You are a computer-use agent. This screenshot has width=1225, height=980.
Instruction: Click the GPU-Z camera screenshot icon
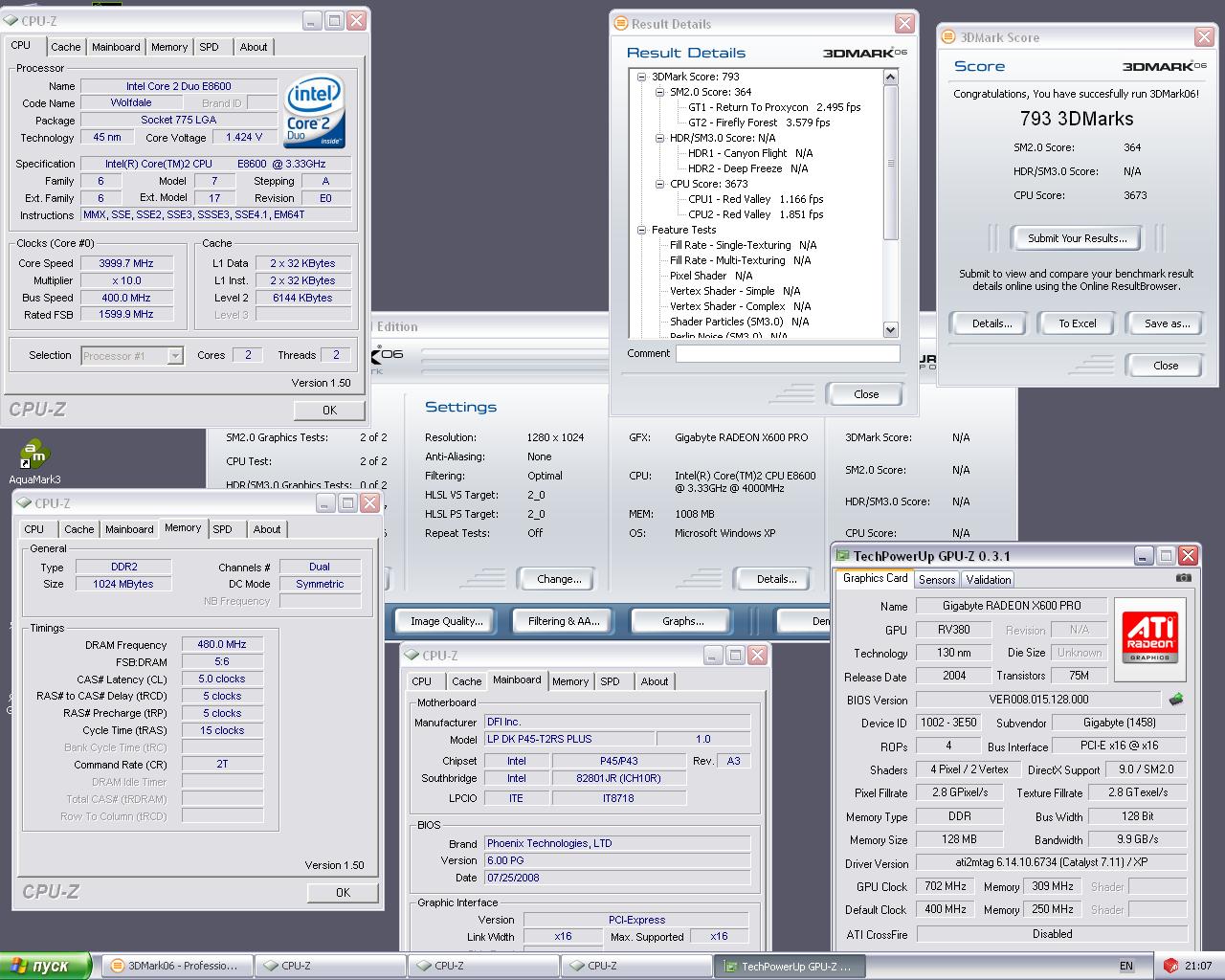click(x=1184, y=578)
